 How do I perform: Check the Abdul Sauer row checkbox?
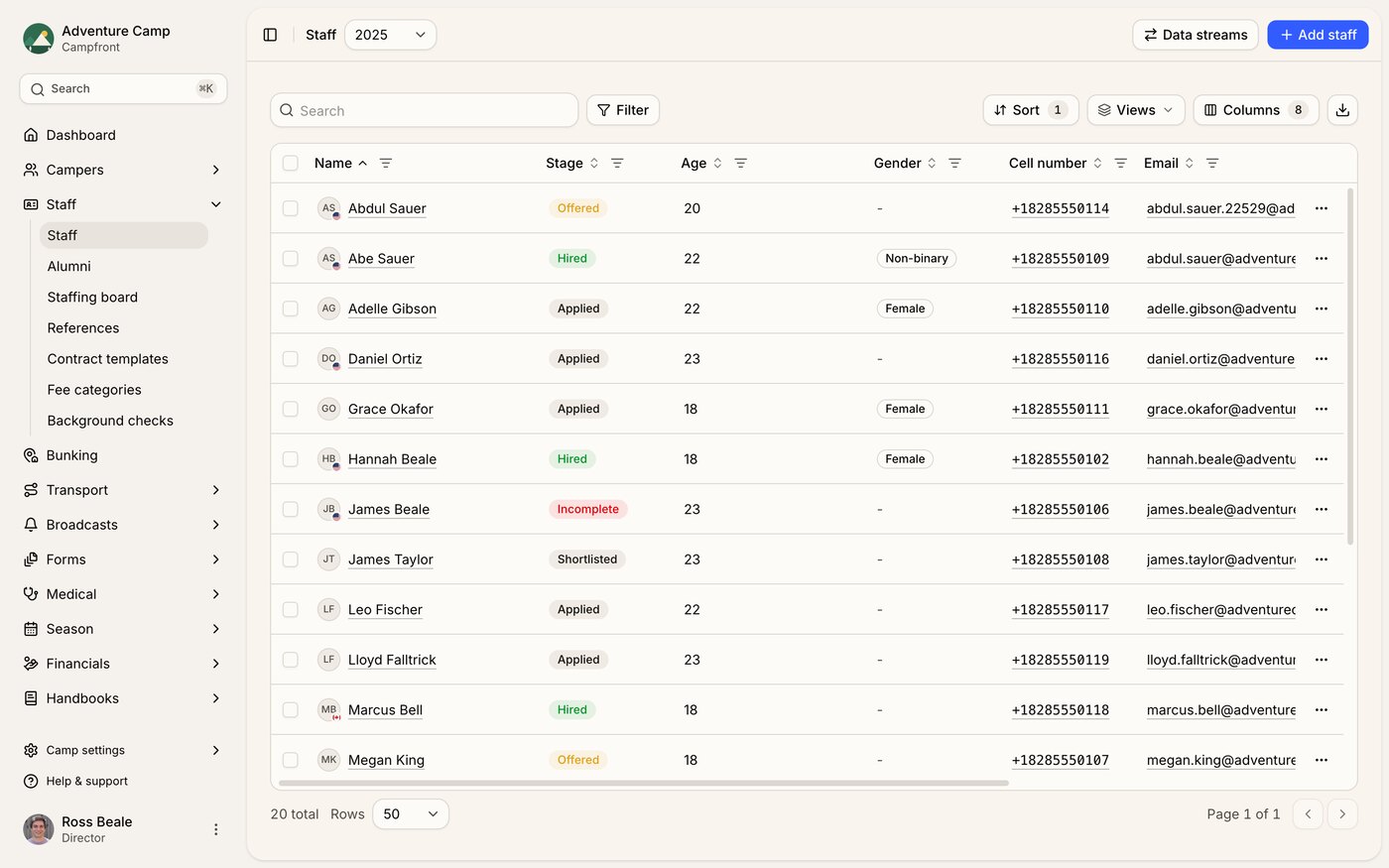pyautogui.click(x=291, y=208)
